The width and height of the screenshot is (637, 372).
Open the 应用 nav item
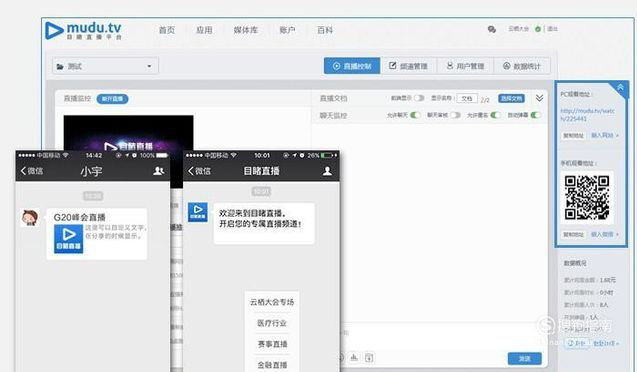(204, 30)
